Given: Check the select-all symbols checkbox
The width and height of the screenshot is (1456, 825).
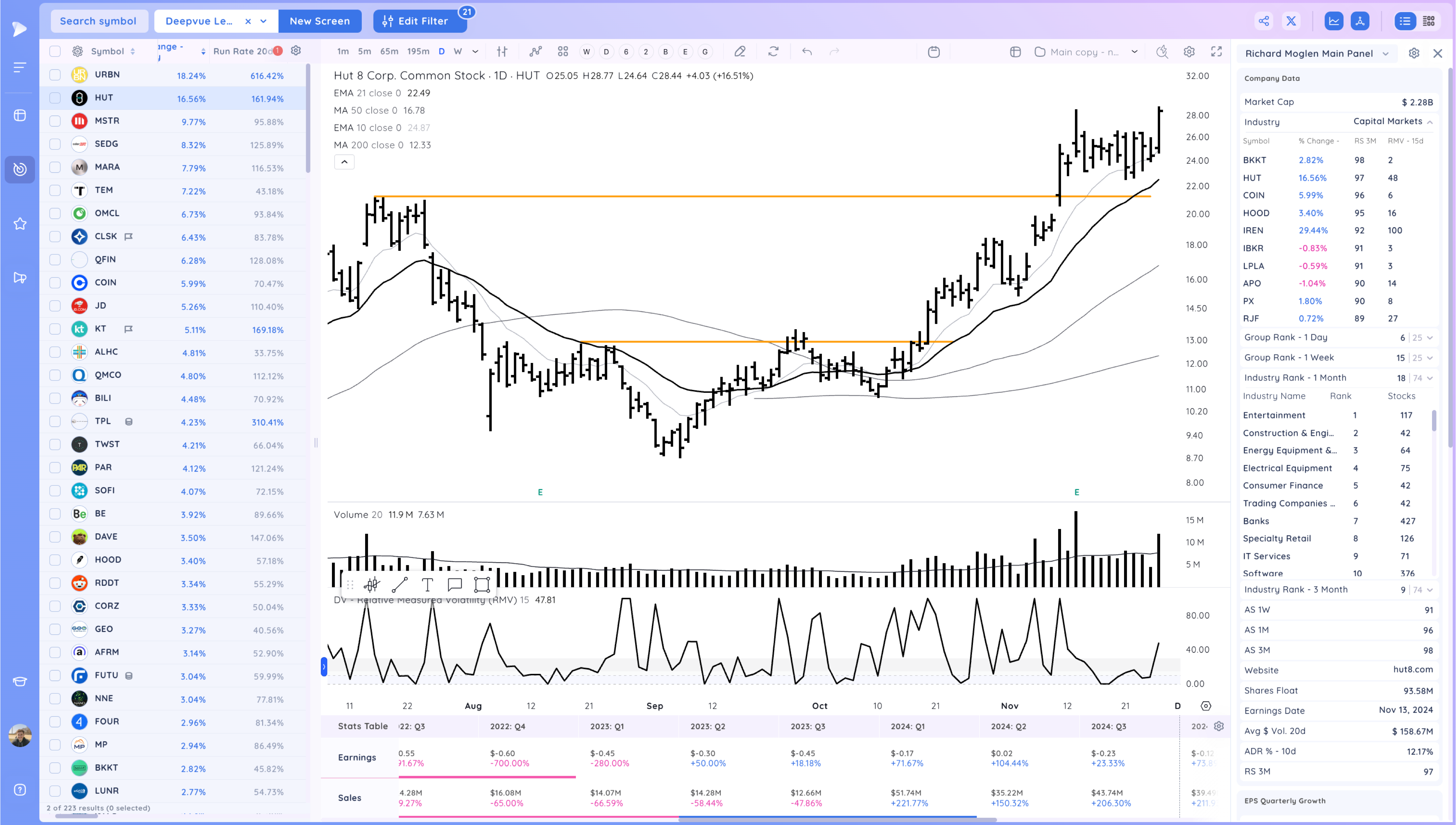Looking at the screenshot, I should 55,52.
